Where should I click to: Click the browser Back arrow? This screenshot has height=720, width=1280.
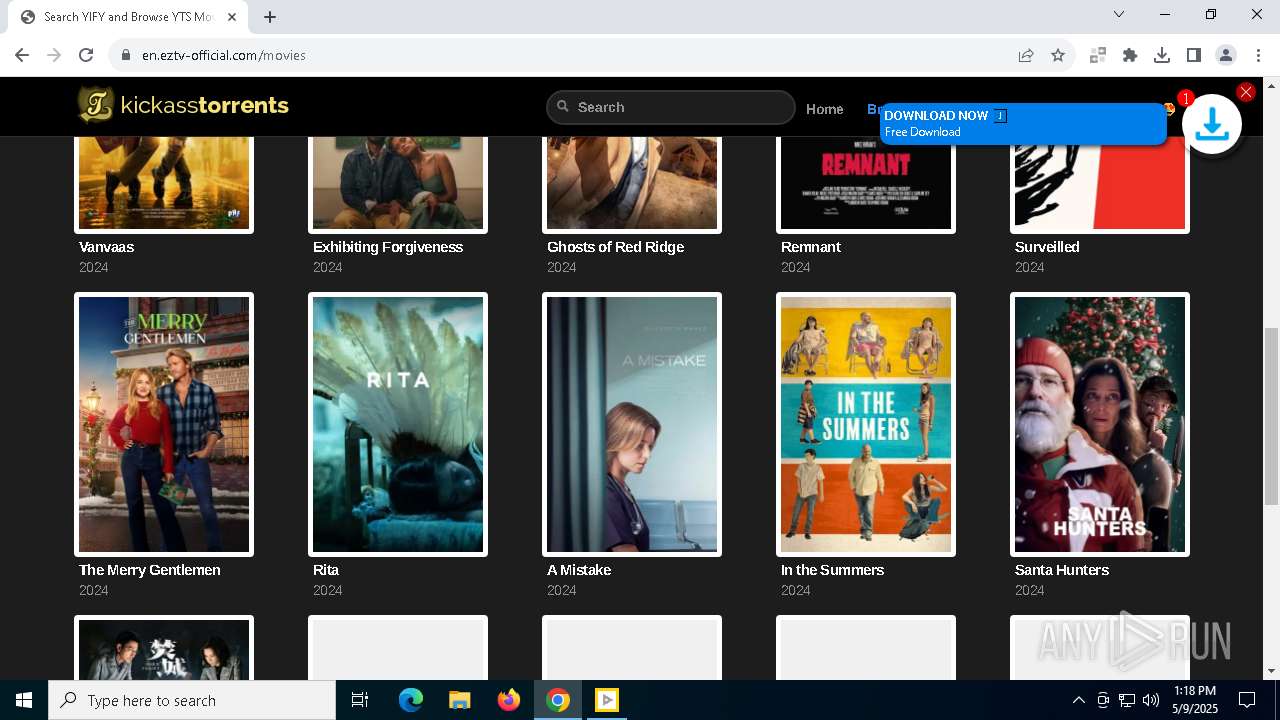click(x=22, y=55)
